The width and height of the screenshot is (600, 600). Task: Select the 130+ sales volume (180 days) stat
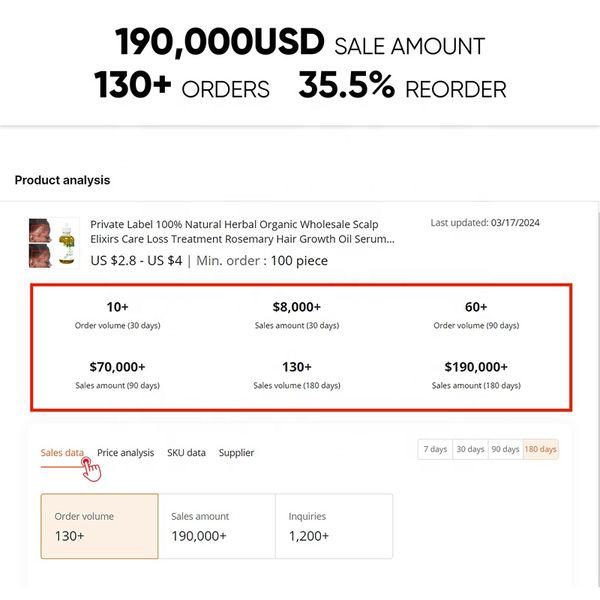[297, 375]
